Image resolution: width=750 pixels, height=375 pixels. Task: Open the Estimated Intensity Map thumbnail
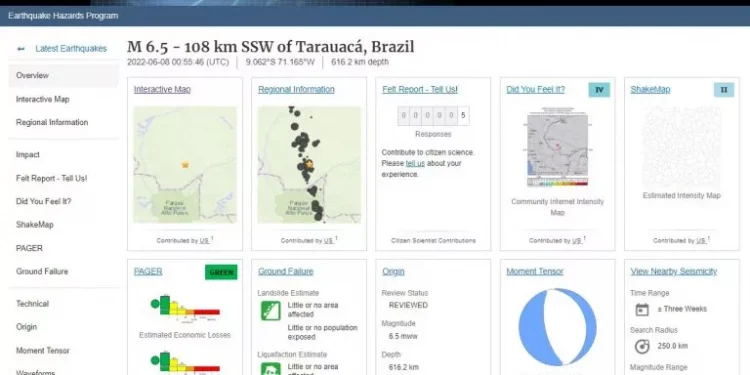(x=682, y=147)
